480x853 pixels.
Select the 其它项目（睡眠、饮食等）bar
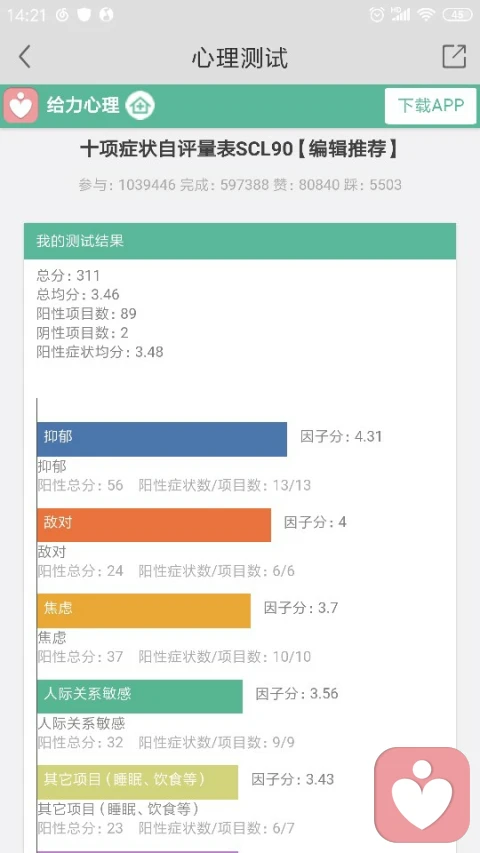click(137, 782)
